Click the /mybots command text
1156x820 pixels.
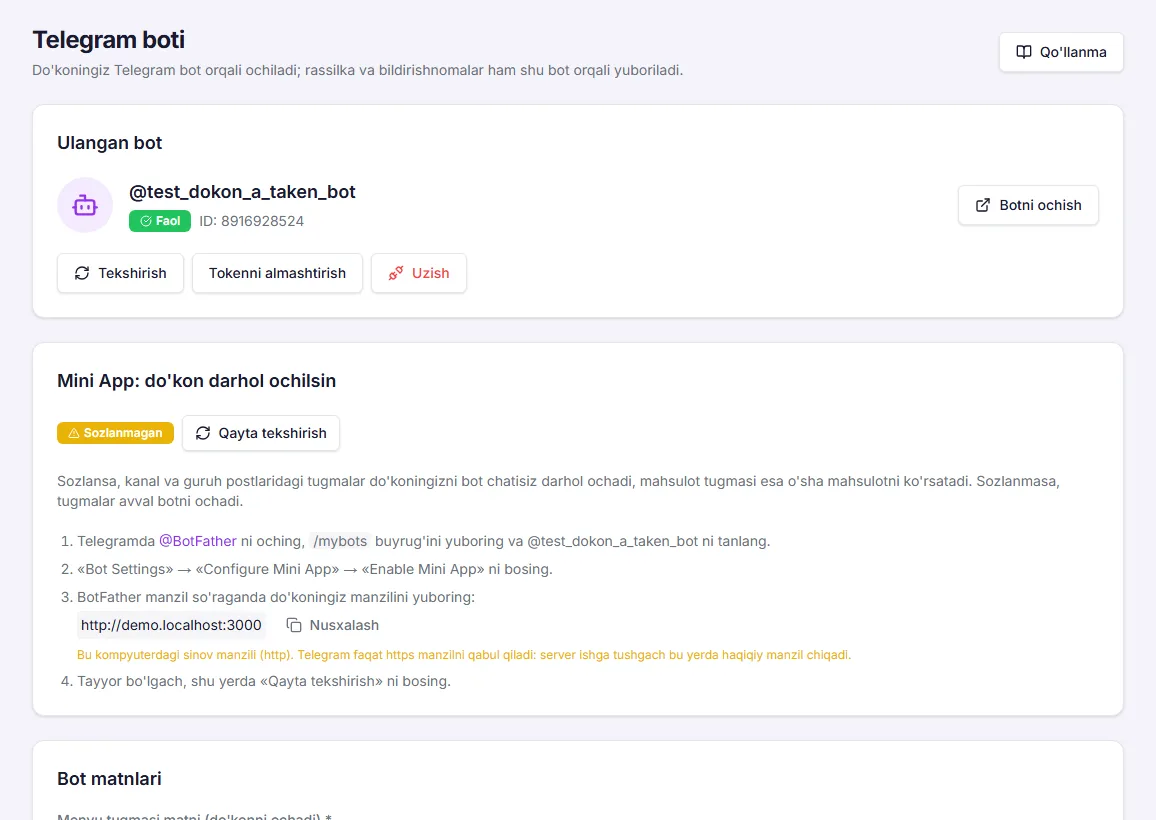pyautogui.click(x=340, y=541)
